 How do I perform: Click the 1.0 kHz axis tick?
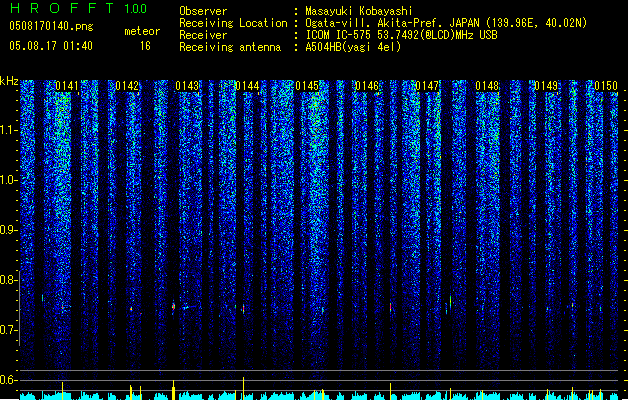[8, 180]
